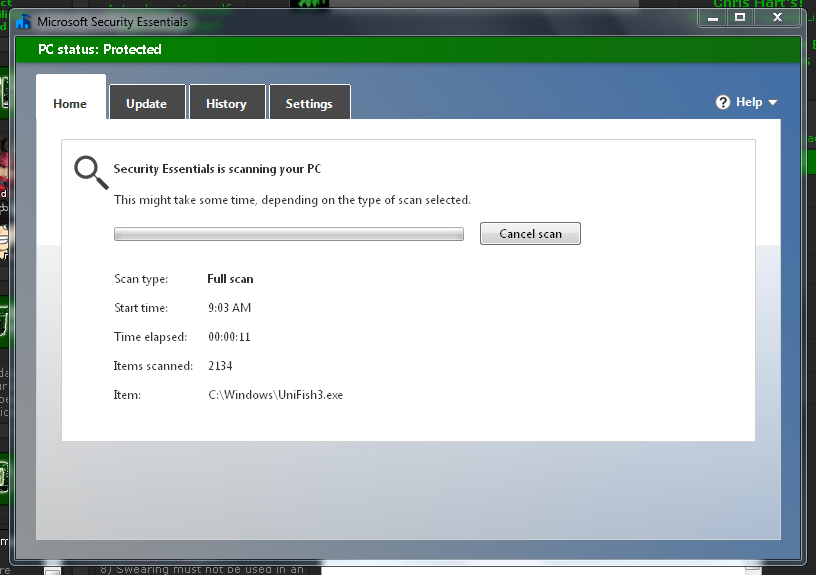Open the History tab

[x=227, y=102]
